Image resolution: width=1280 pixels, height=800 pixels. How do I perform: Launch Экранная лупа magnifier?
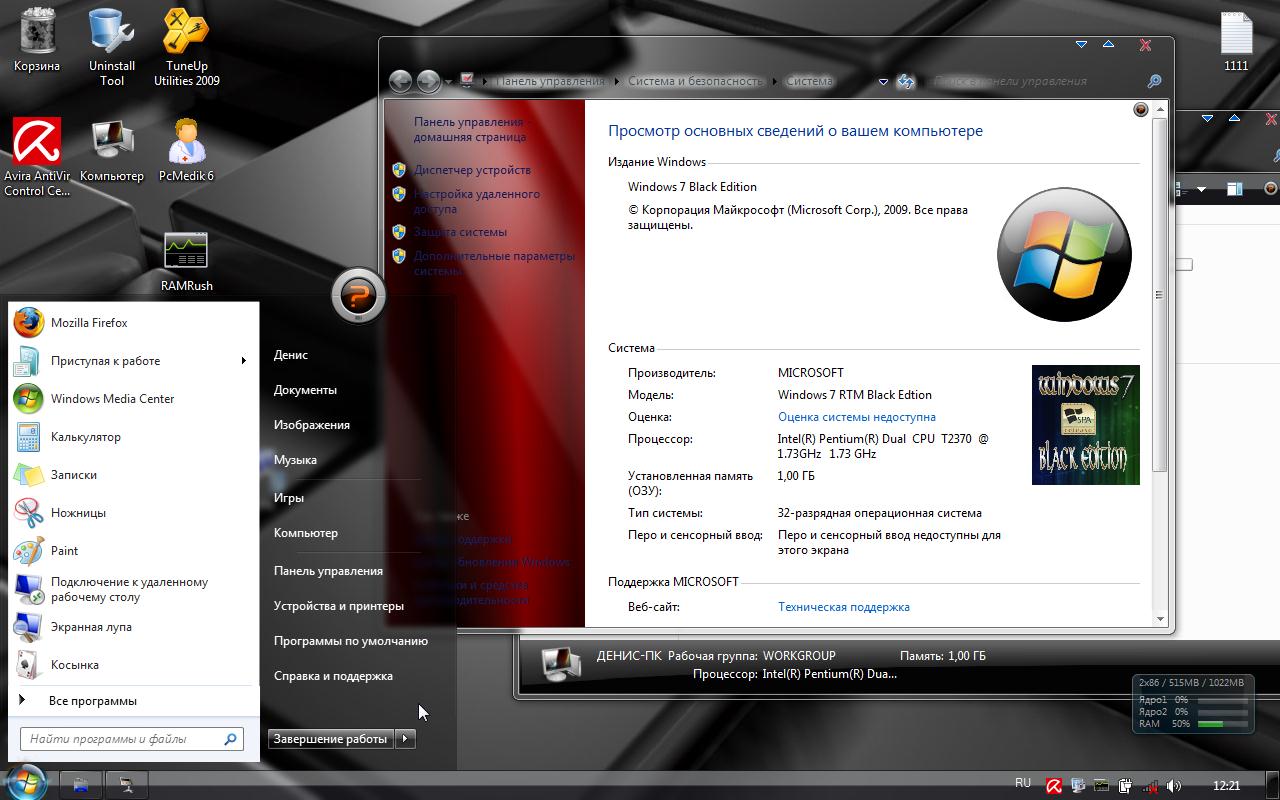[134, 627]
